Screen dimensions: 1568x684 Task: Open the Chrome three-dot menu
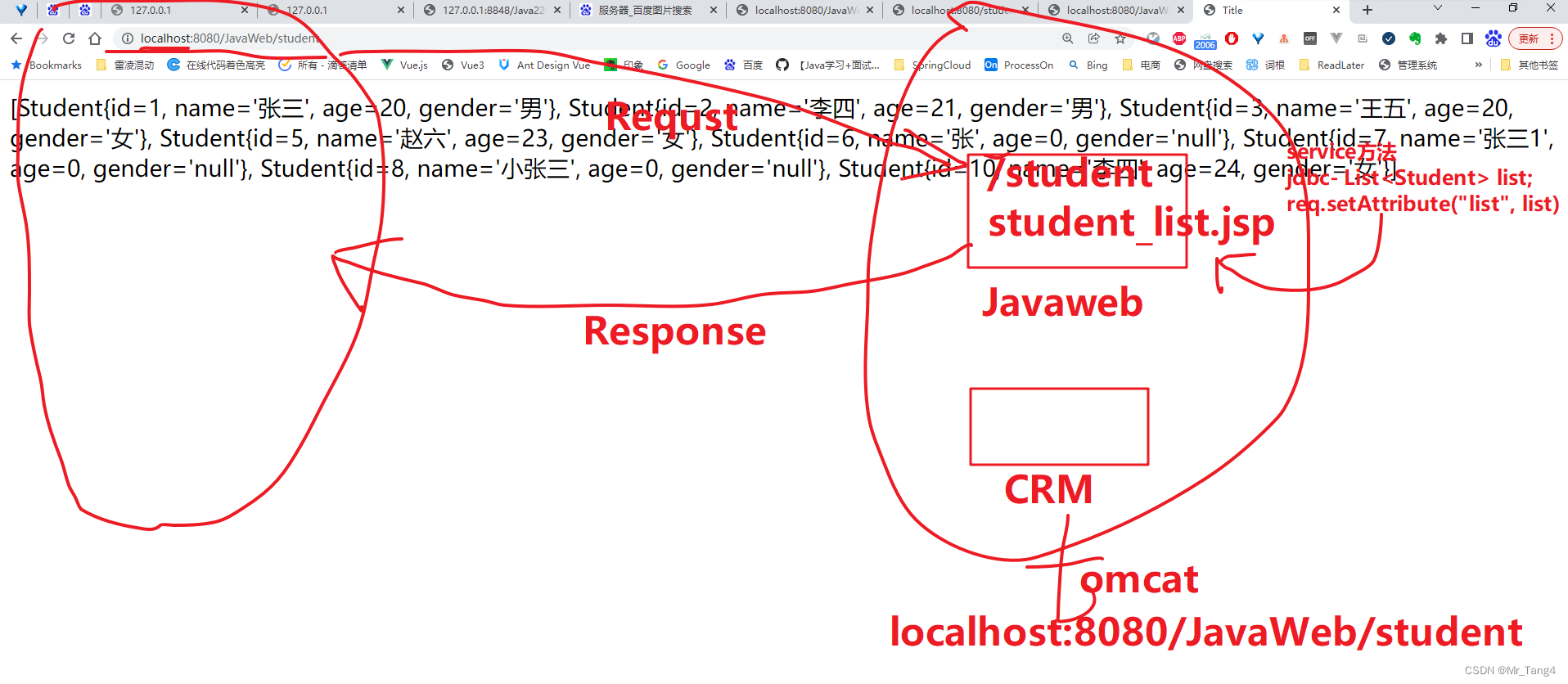point(1552,38)
